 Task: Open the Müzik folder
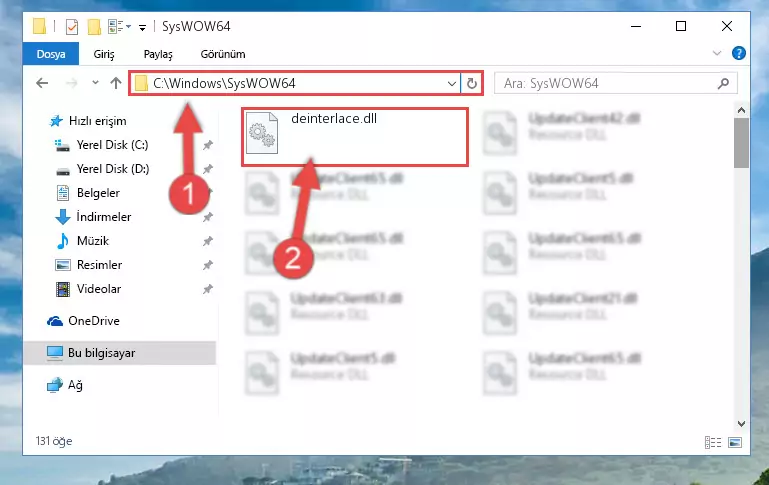pos(93,241)
